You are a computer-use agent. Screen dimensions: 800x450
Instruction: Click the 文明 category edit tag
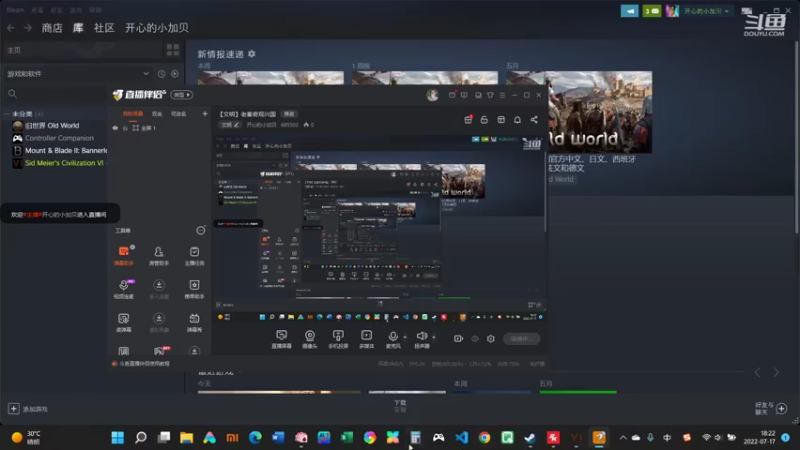(x=229, y=125)
